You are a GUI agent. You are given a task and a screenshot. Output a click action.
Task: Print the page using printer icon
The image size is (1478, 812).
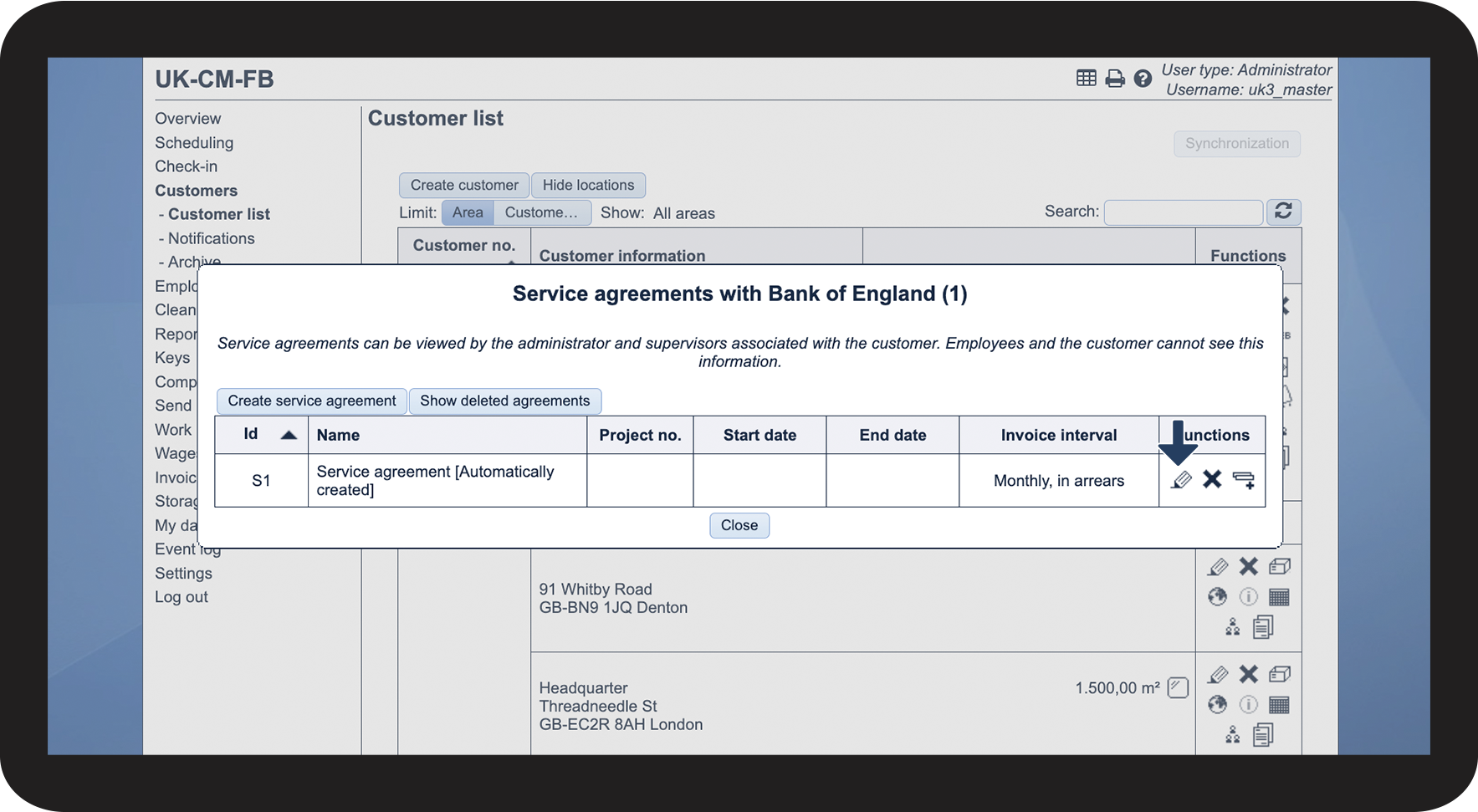point(1115,79)
